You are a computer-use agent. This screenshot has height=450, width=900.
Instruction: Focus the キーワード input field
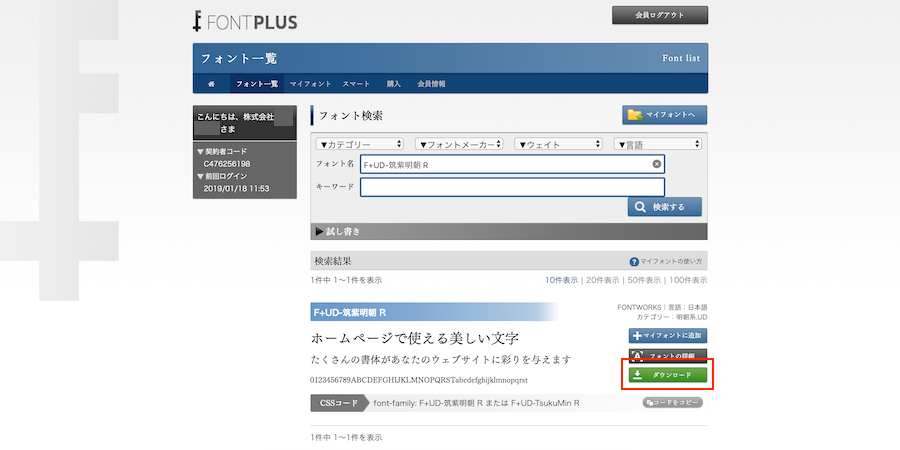point(512,187)
